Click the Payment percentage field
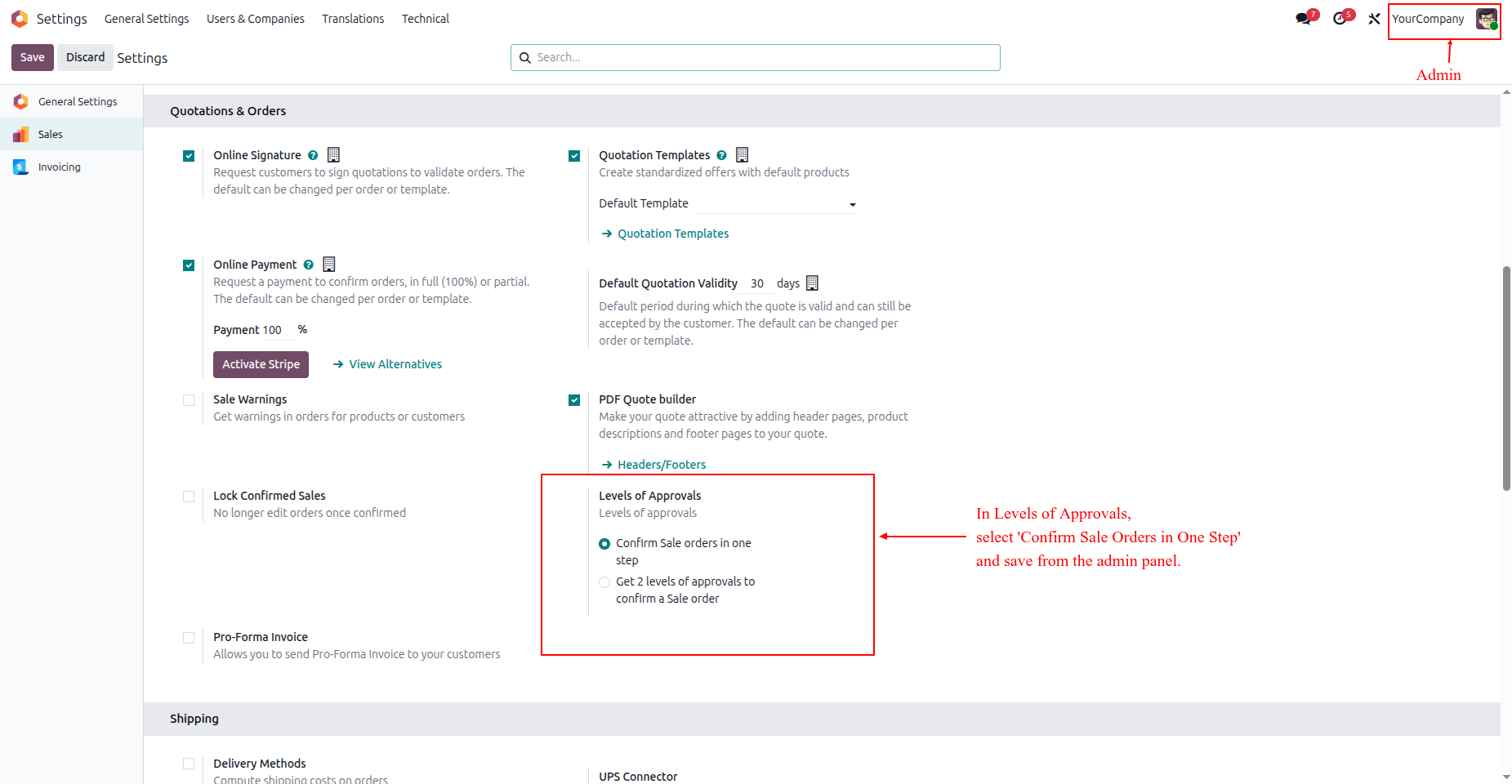The width and height of the screenshot is (1512, 784). [x=278, y=330]
